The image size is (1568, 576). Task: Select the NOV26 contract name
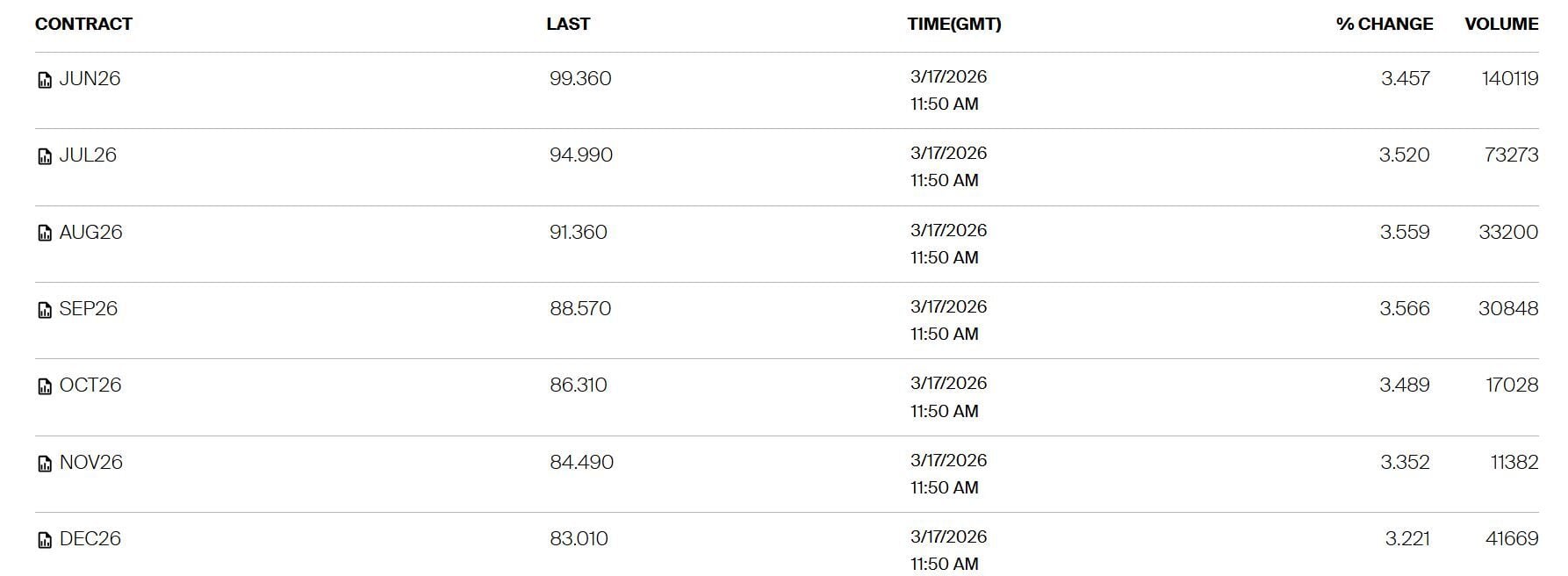[90, 463]
